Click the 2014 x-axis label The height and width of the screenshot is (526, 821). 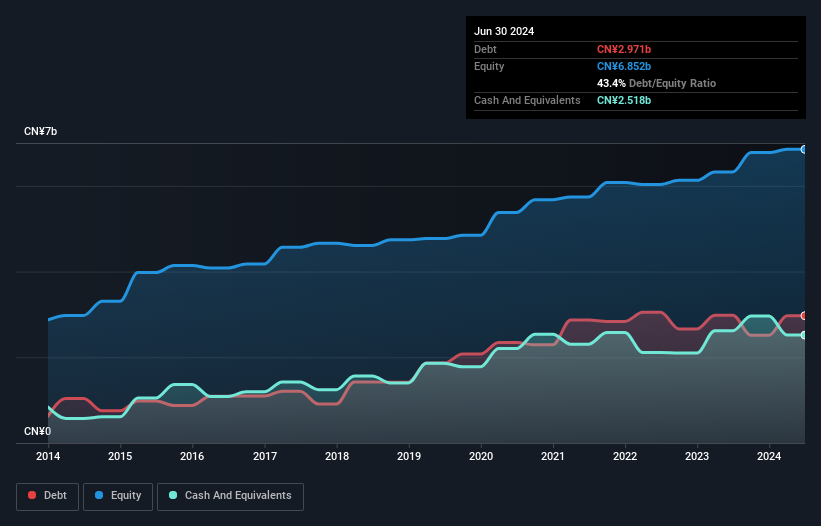click(48, 456)
